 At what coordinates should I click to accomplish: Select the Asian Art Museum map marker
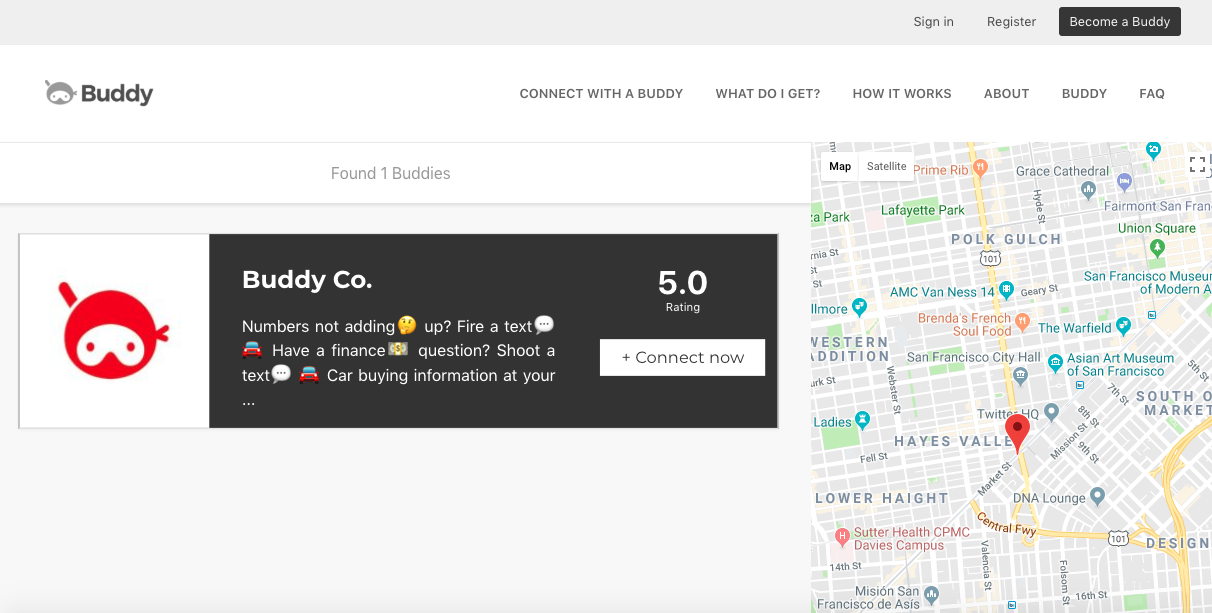1056,362
